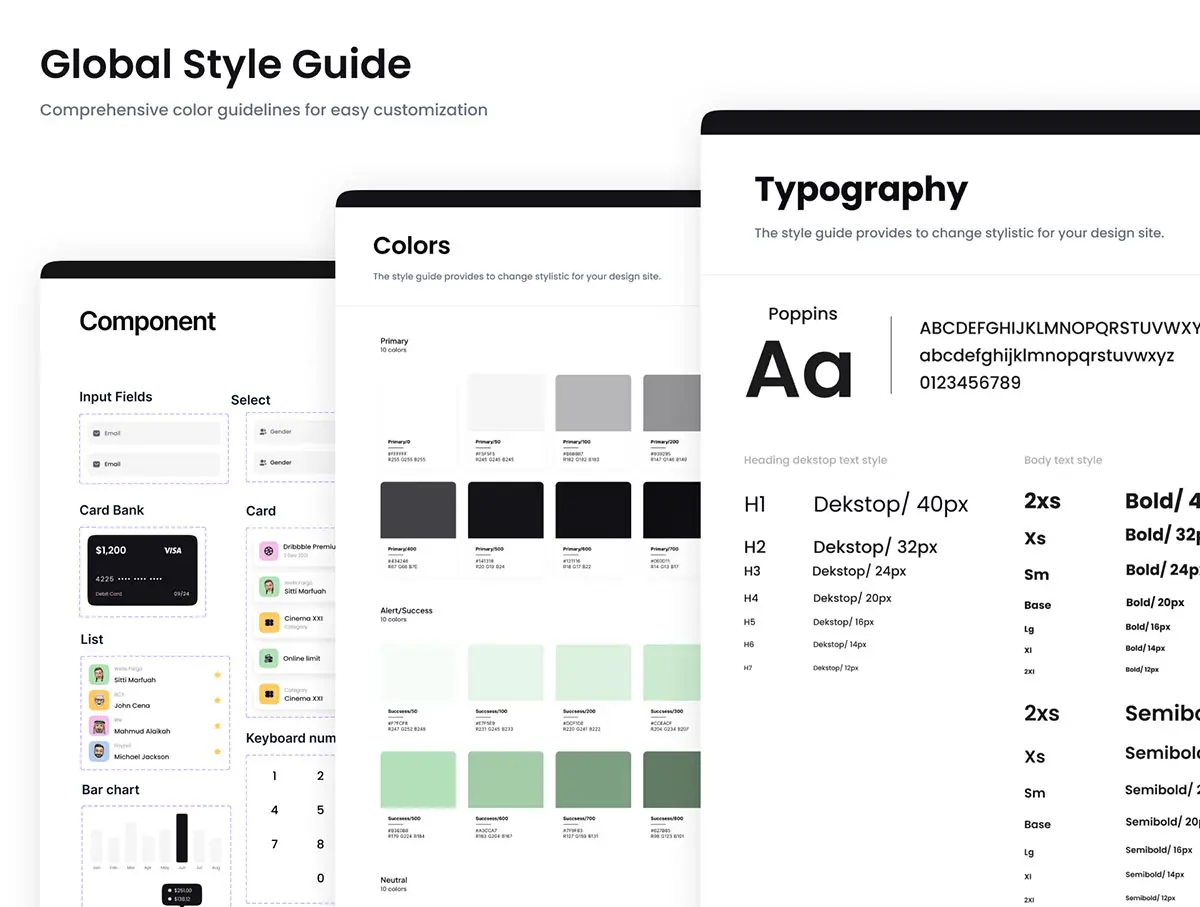This screenshot has height=907, width=1200.
Task: Click the people icon in the first Gender select
Action: point(263,432)
